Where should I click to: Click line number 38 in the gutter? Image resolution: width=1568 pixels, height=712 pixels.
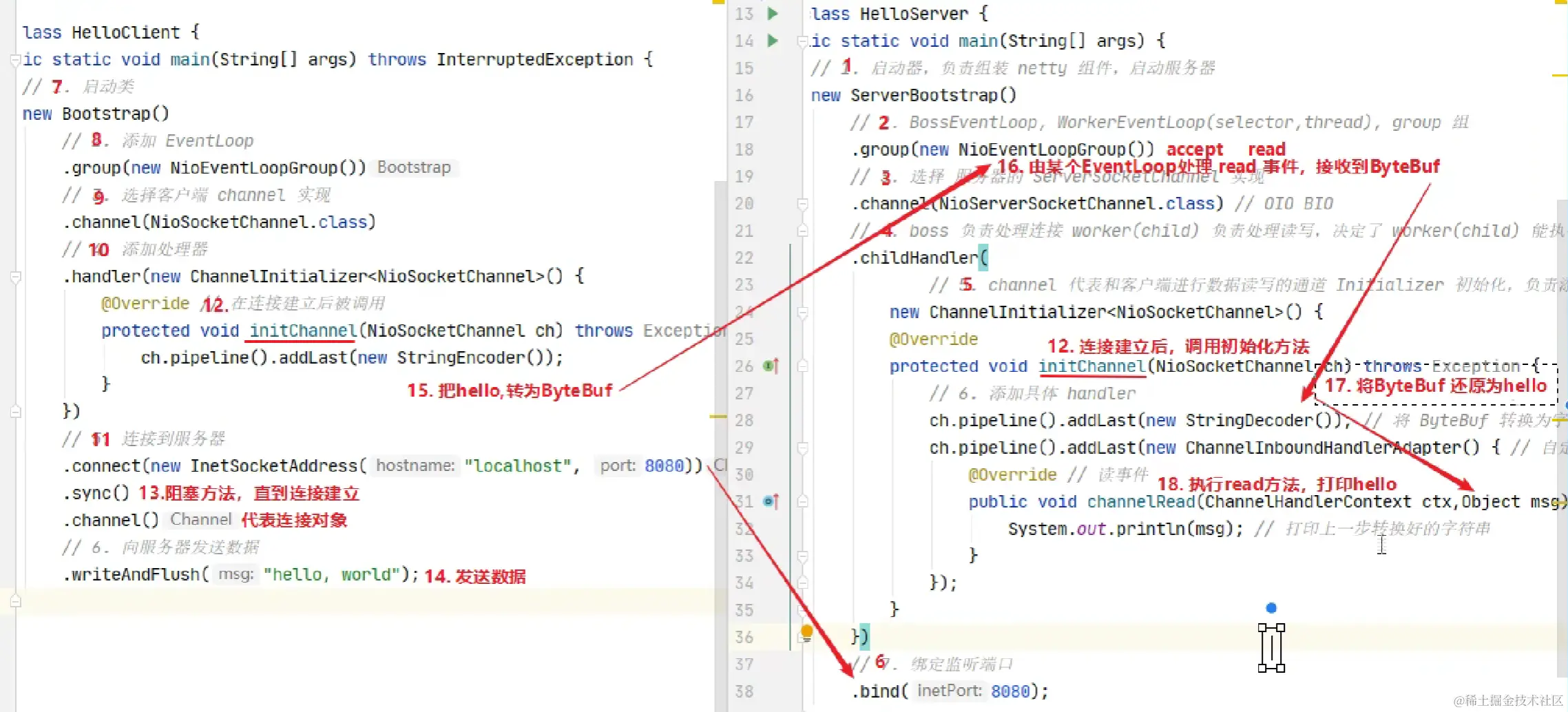744,691
